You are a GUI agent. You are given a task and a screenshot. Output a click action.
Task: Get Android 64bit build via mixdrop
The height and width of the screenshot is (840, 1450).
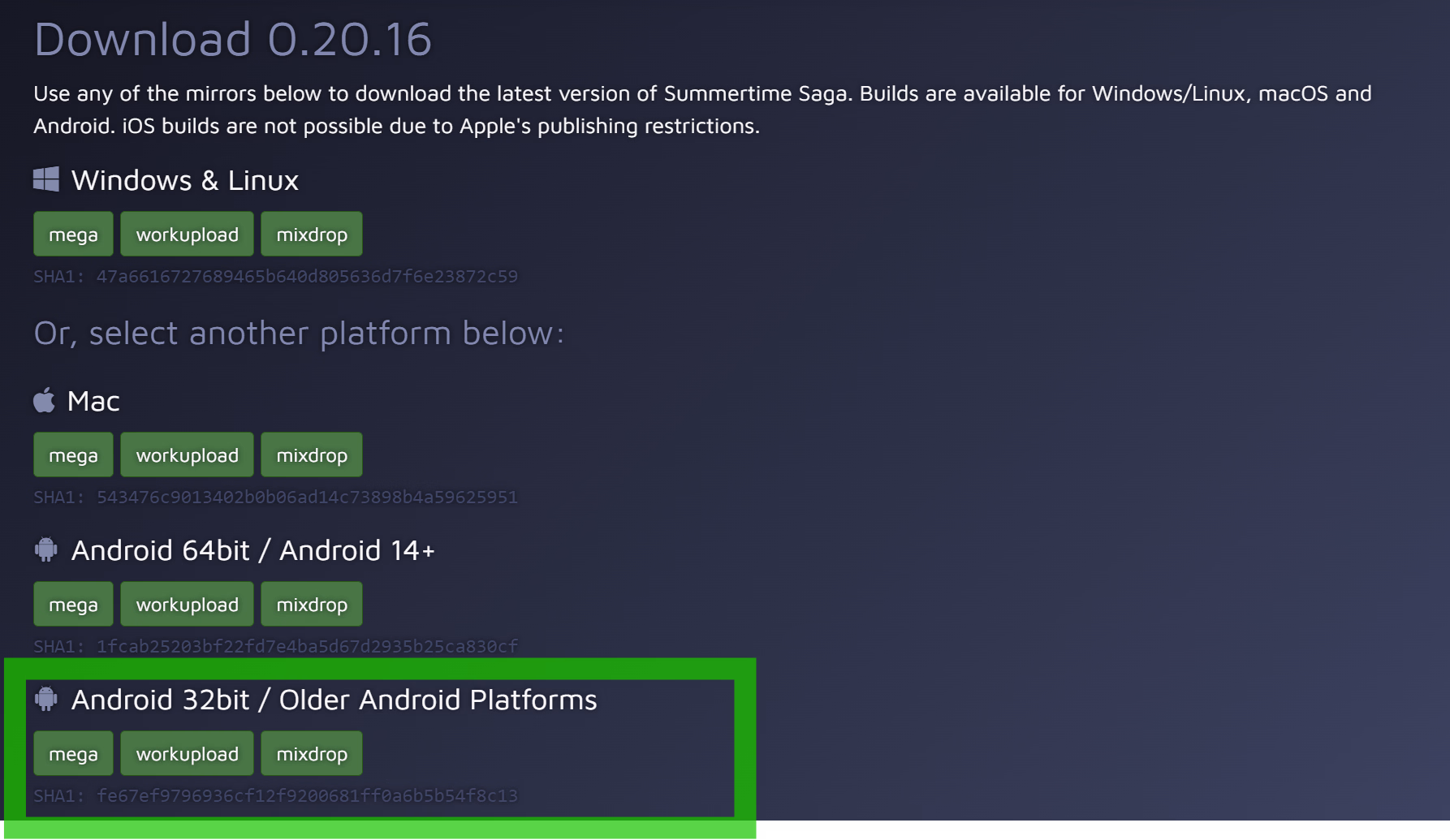(x=312, y=604)
